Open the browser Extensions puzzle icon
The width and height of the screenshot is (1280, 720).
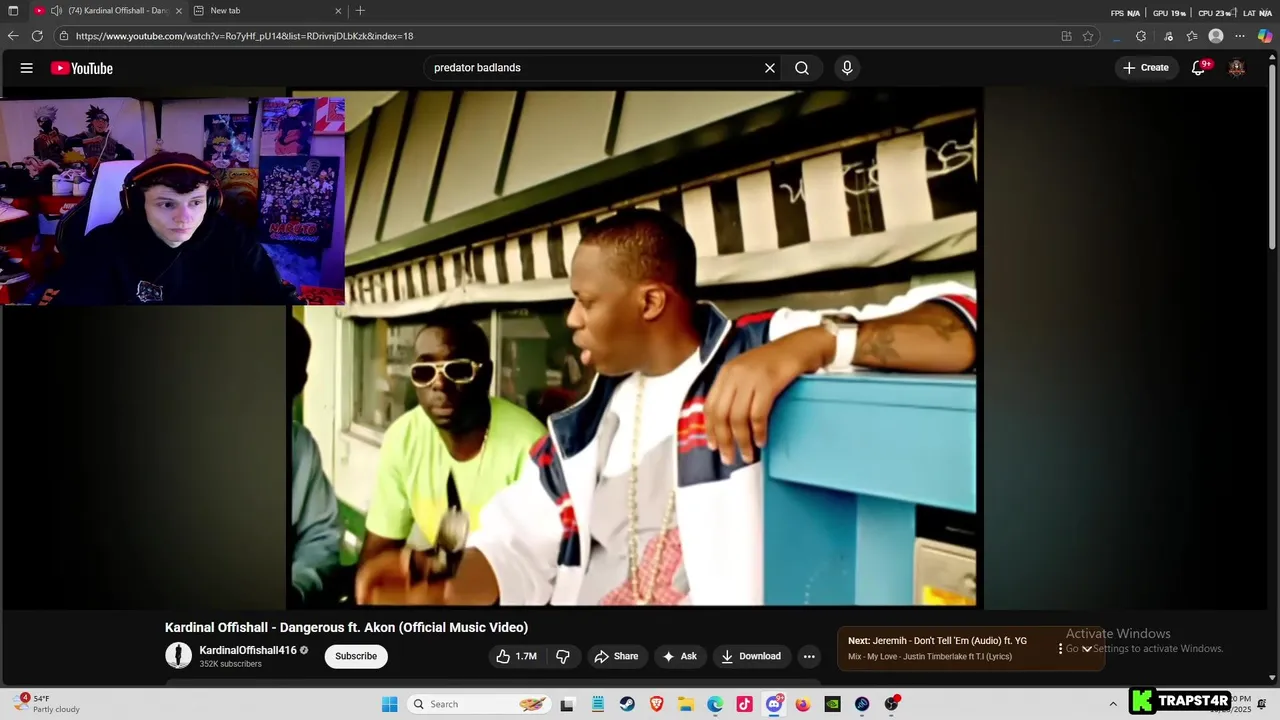coord(1141,36)
